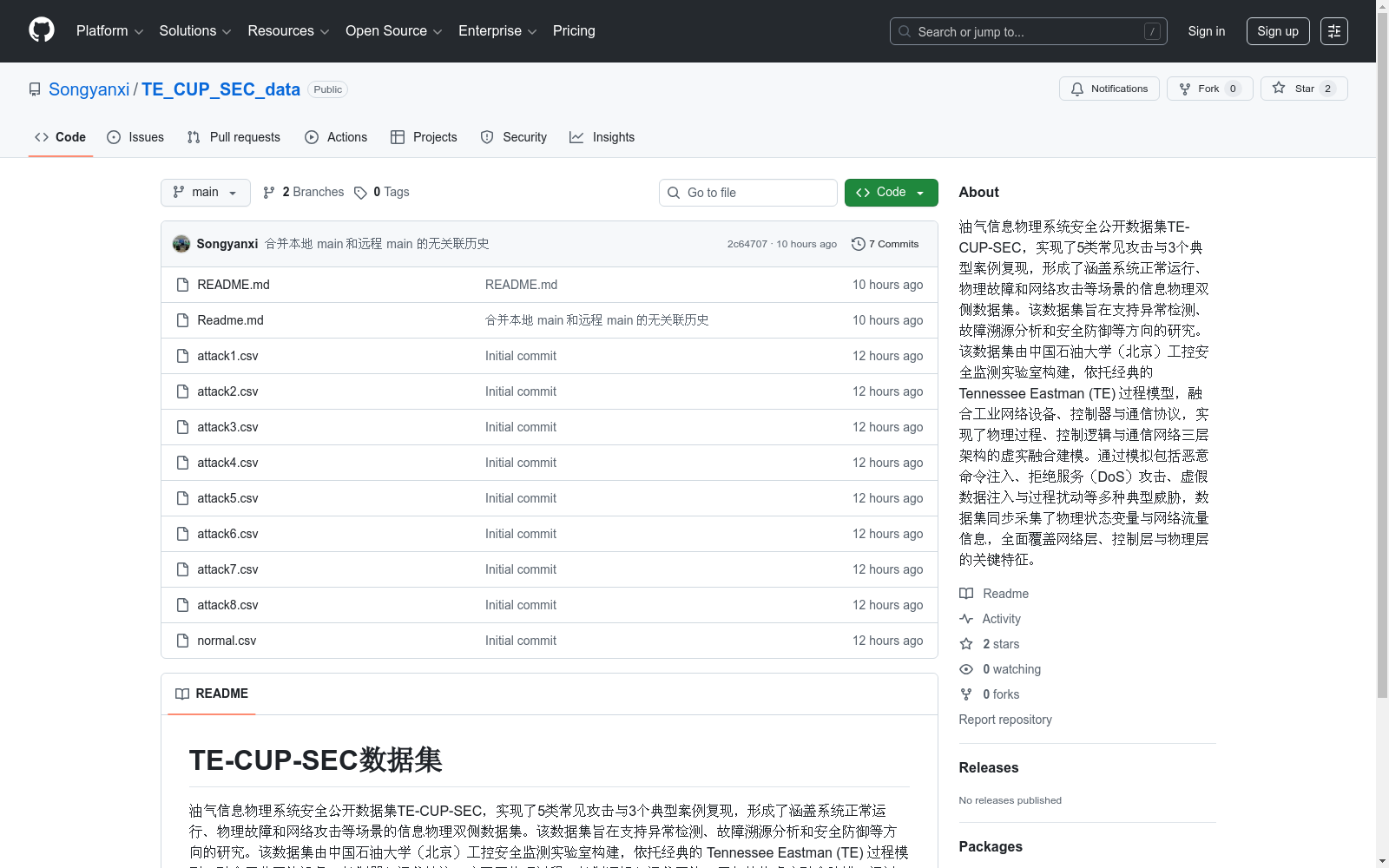The height and width of the screenshot is (868, 1389).
Task: Click Report repository link
Action: click(x=1005, y=720)
